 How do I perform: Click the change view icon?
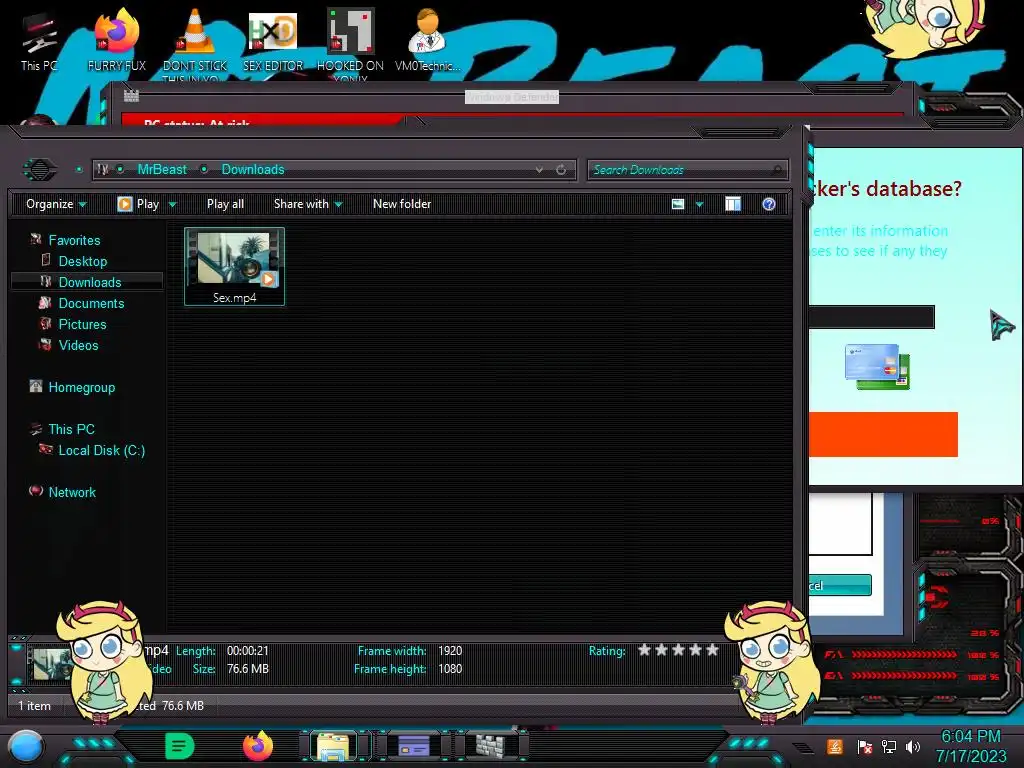[x=678, y=204]
